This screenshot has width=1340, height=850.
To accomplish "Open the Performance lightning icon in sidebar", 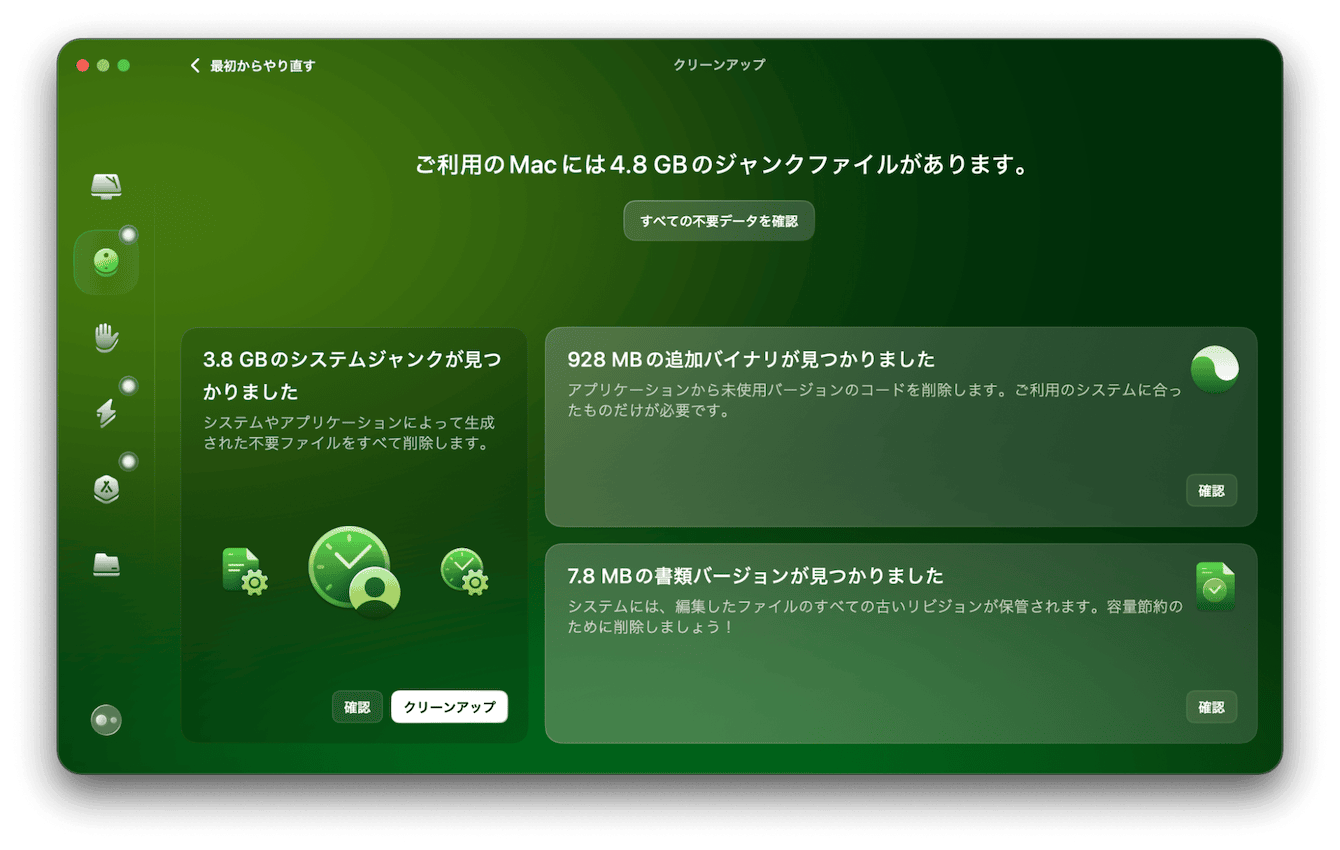I will tap(106, 413).
